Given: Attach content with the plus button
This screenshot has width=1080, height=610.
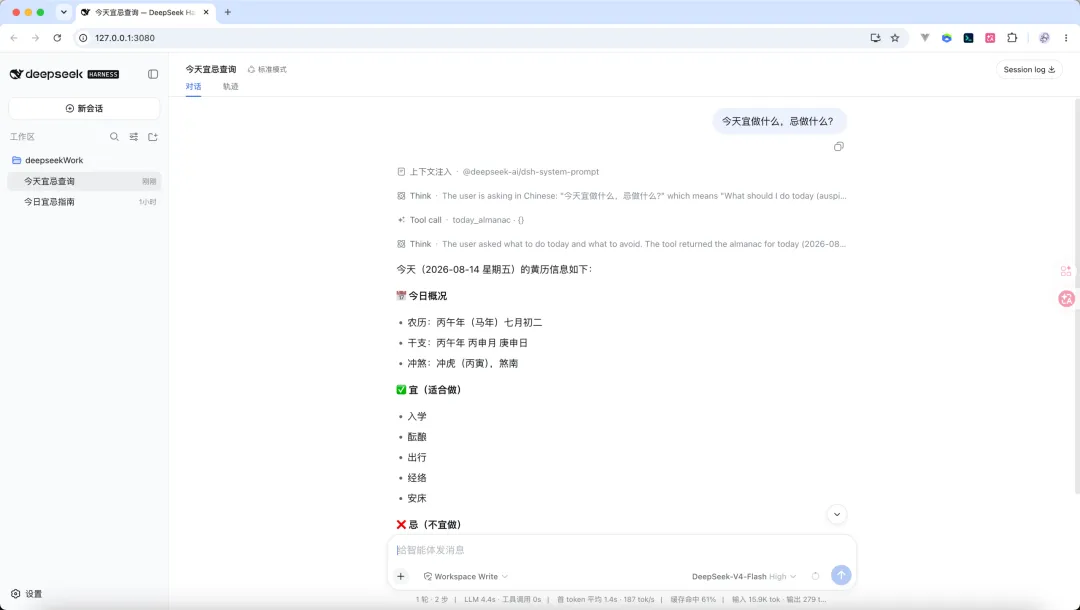Looking at the screenshot, I should click(x=401, y=576).
